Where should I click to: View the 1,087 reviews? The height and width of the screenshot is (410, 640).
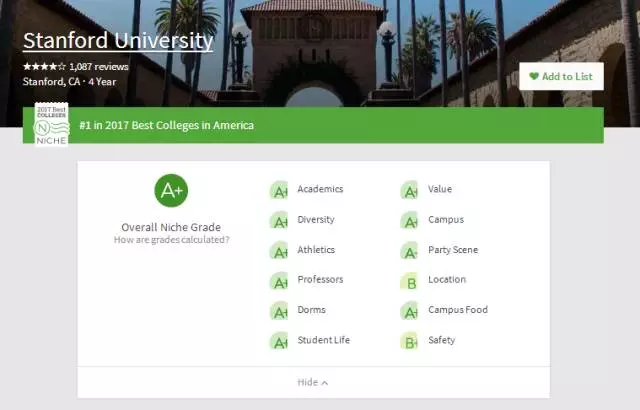(99, 67)
